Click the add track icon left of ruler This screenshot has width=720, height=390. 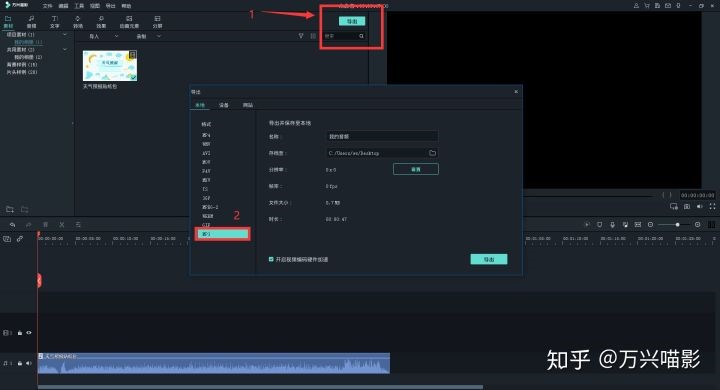pyautogui.click(x=7, y=239)
